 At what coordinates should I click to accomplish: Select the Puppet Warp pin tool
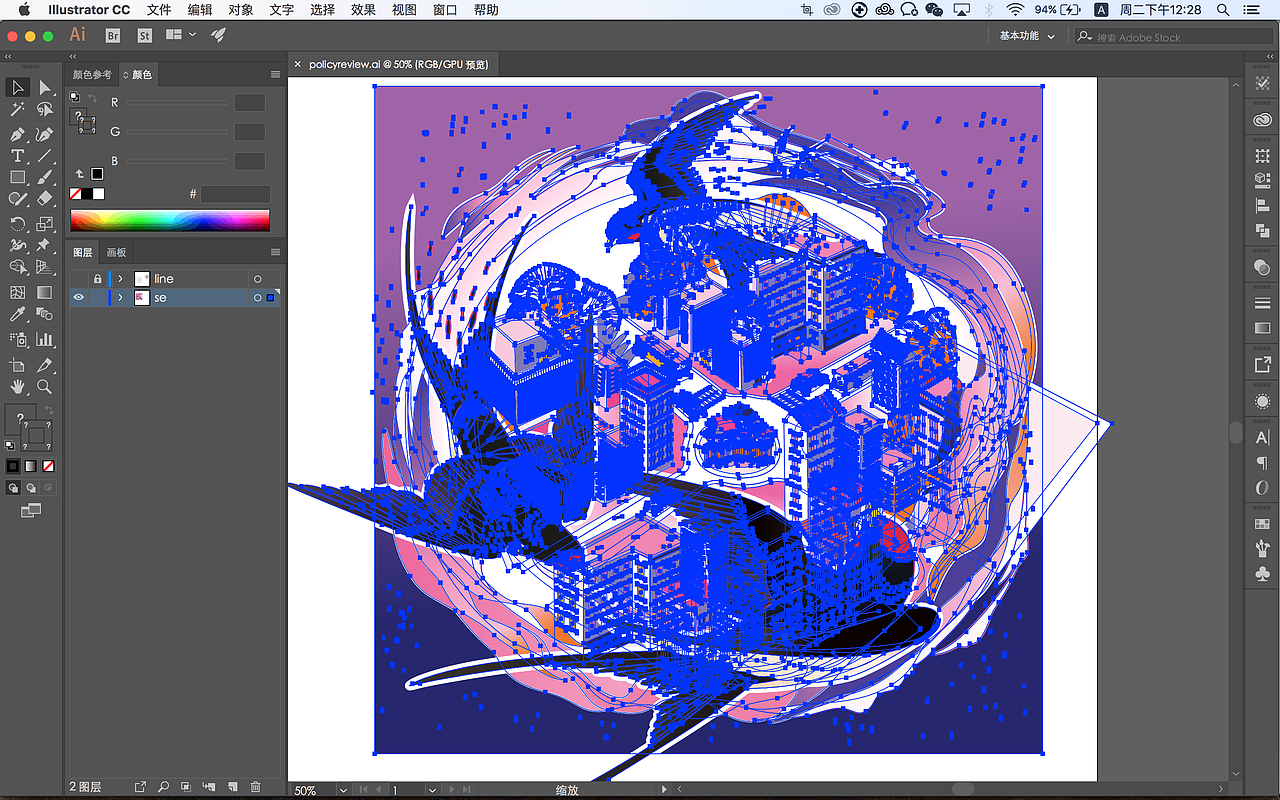45,245
